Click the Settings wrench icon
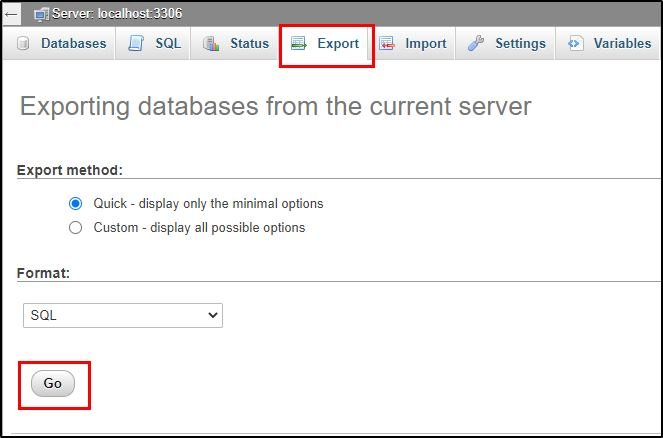This screenshot has width=663, height=438. click(476, 44)
